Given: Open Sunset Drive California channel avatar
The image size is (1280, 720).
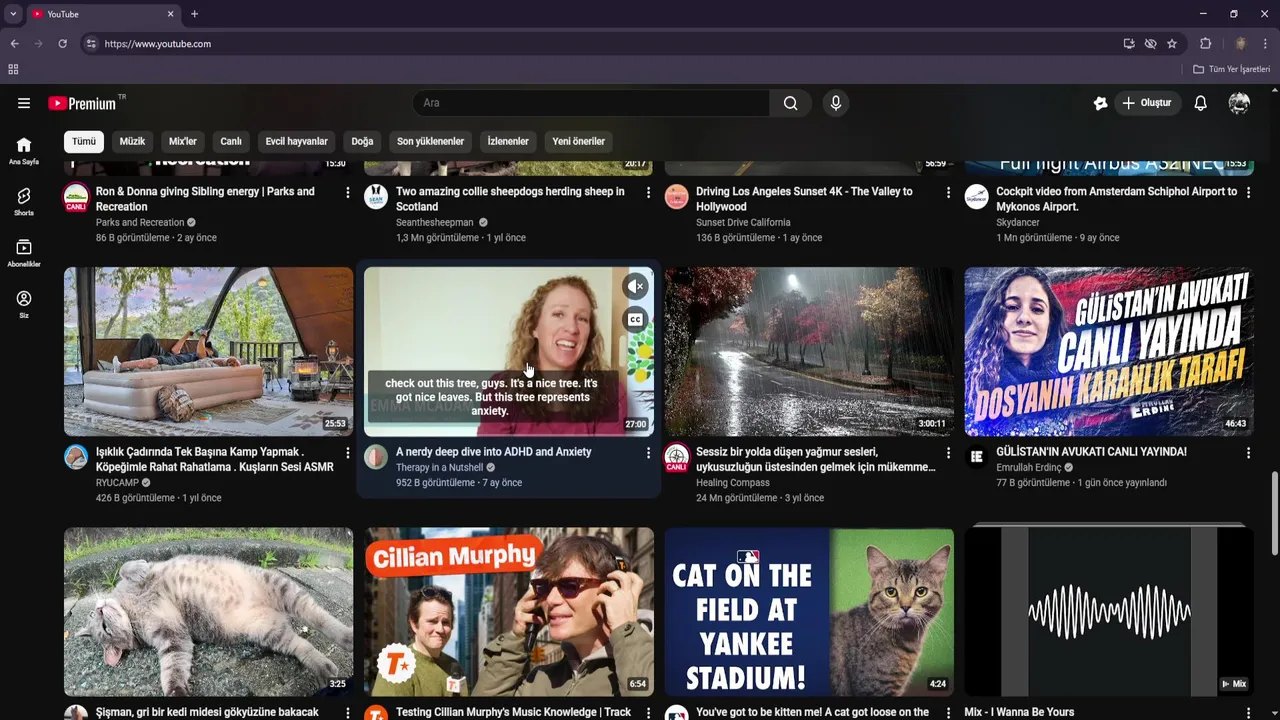Looking at the screenshot, I should [677, 197].
